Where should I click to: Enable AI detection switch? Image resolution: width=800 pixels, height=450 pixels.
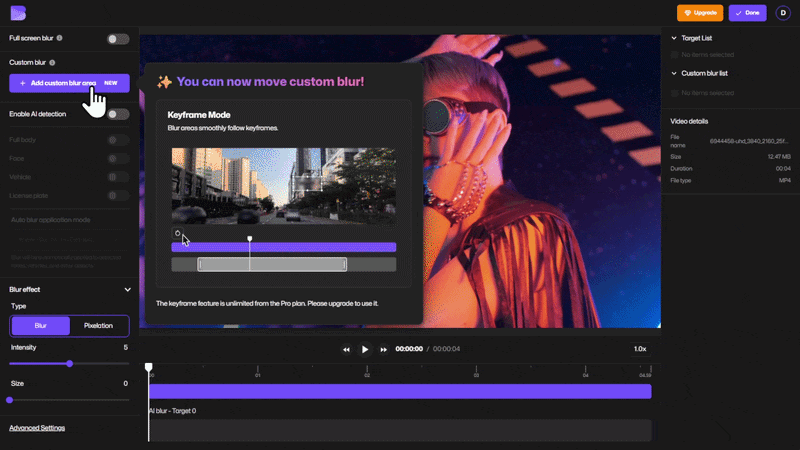click(x=118, y=114)
